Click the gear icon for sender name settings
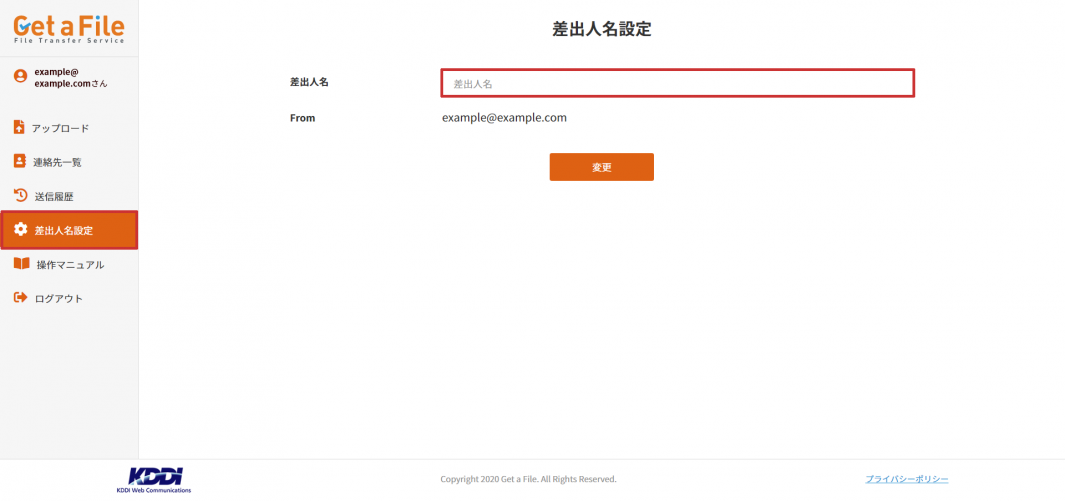The image size is (1065, 501). pyautogui.click(x=20, y=230)
